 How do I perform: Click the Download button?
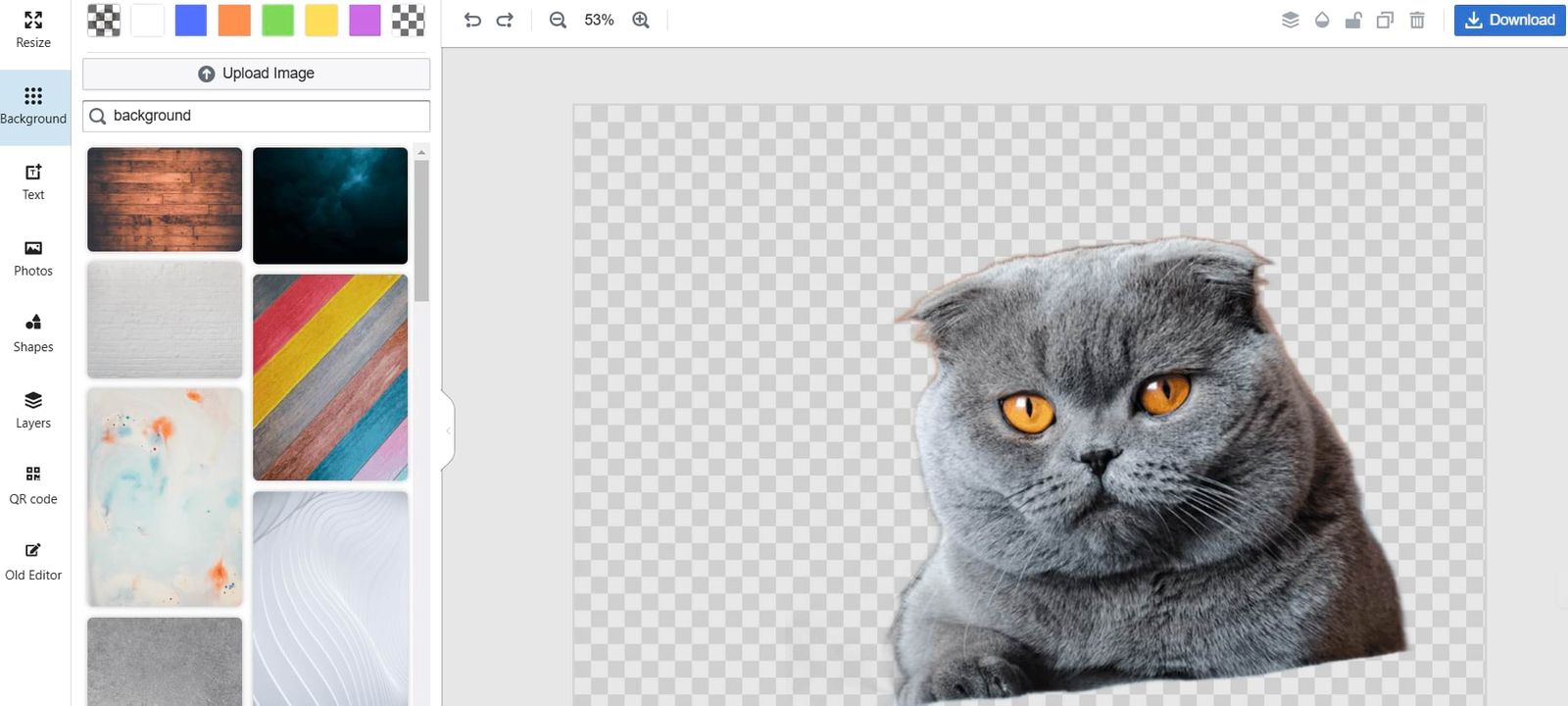(x=1509, y=20)
